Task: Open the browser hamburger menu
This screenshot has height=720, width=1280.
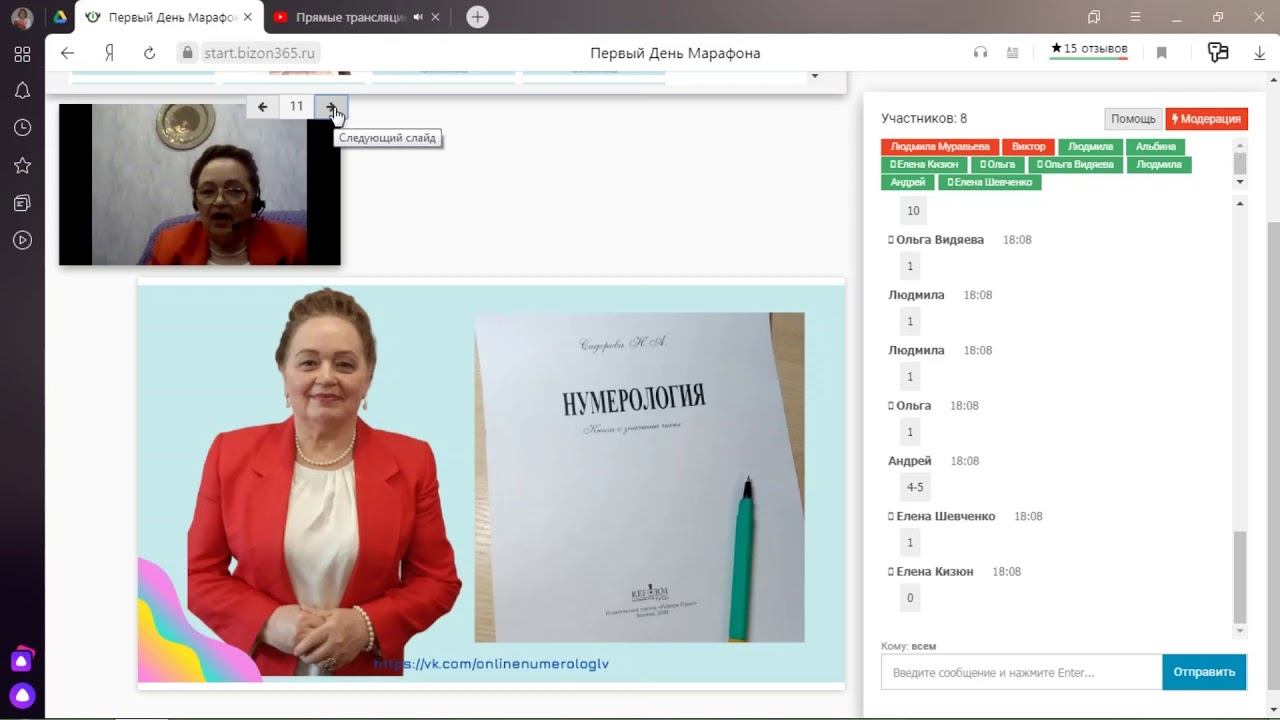Action: coord(1135,17)
